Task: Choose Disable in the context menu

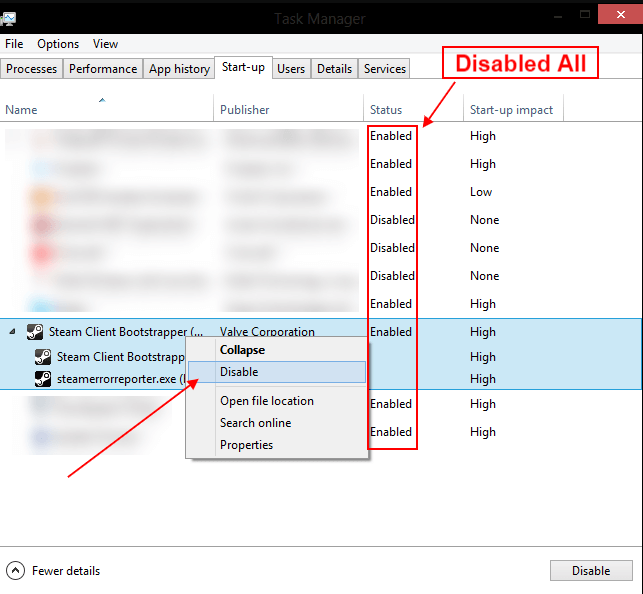Action: coord(277,372)
